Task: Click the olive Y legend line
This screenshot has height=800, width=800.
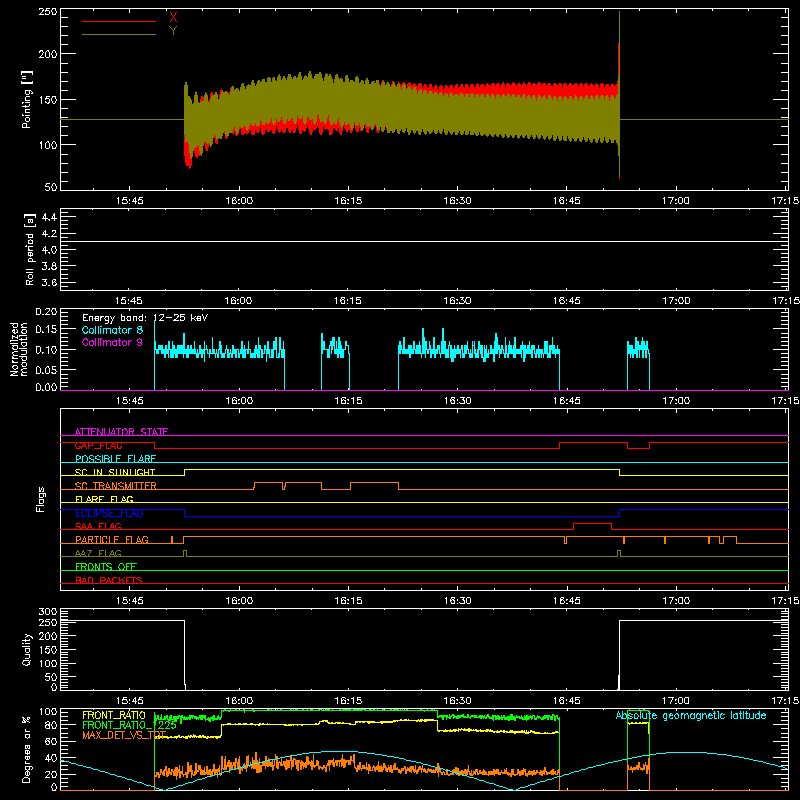Action: coord(119,35)
